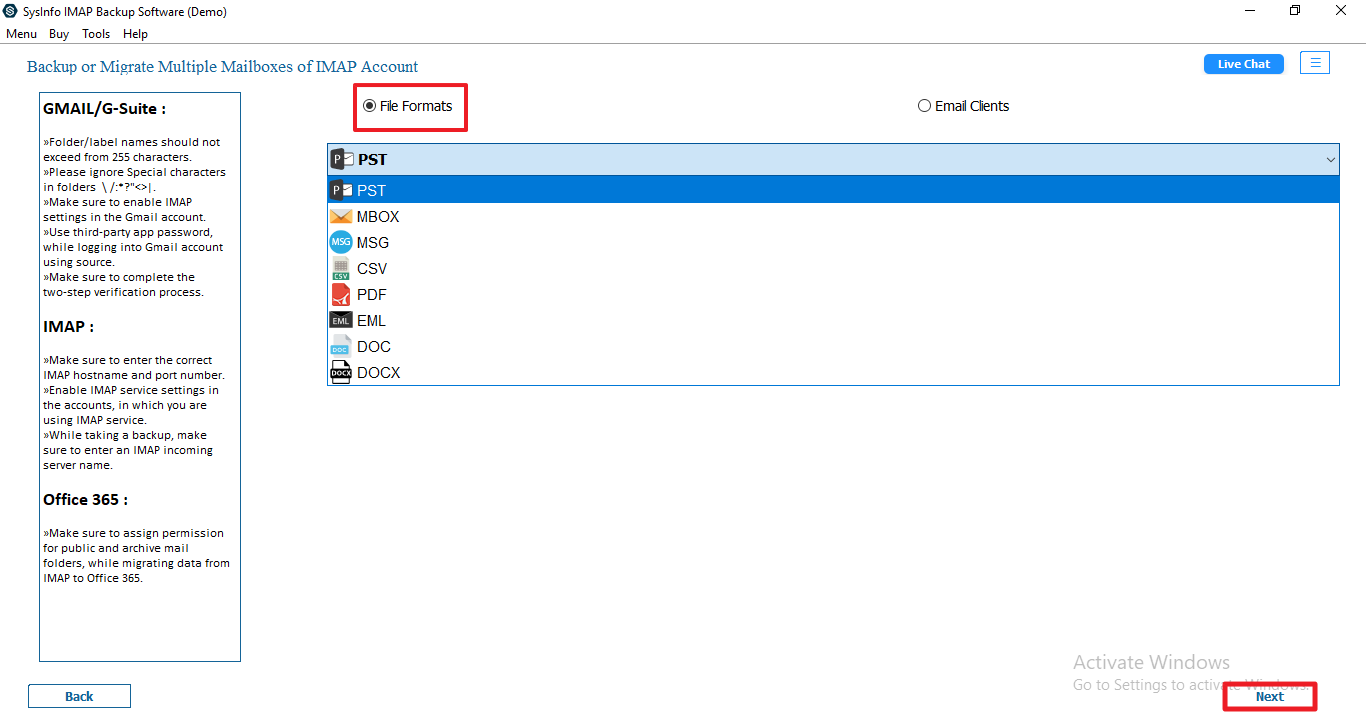Click the "IMAP :" heading in the tips panel

point(69,327)
